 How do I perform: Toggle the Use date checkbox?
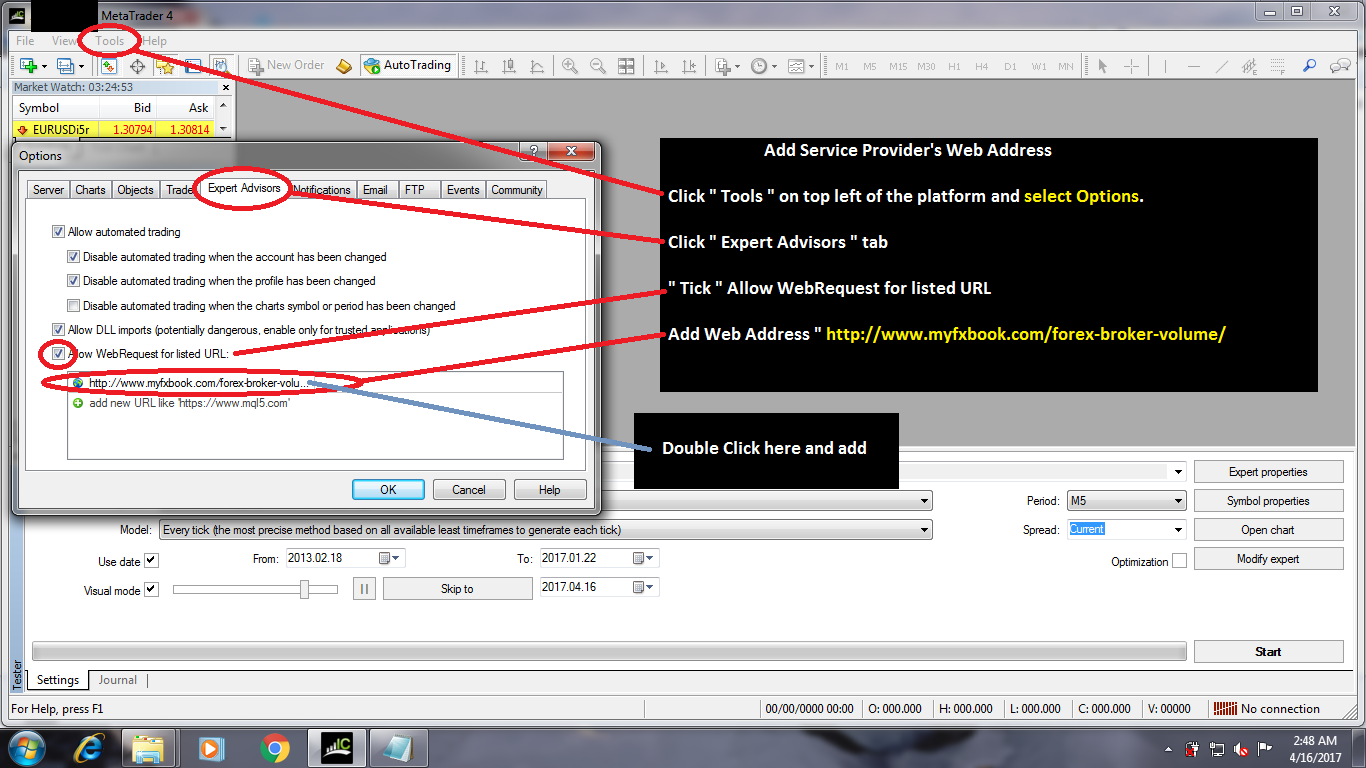(x=151, y=561)
